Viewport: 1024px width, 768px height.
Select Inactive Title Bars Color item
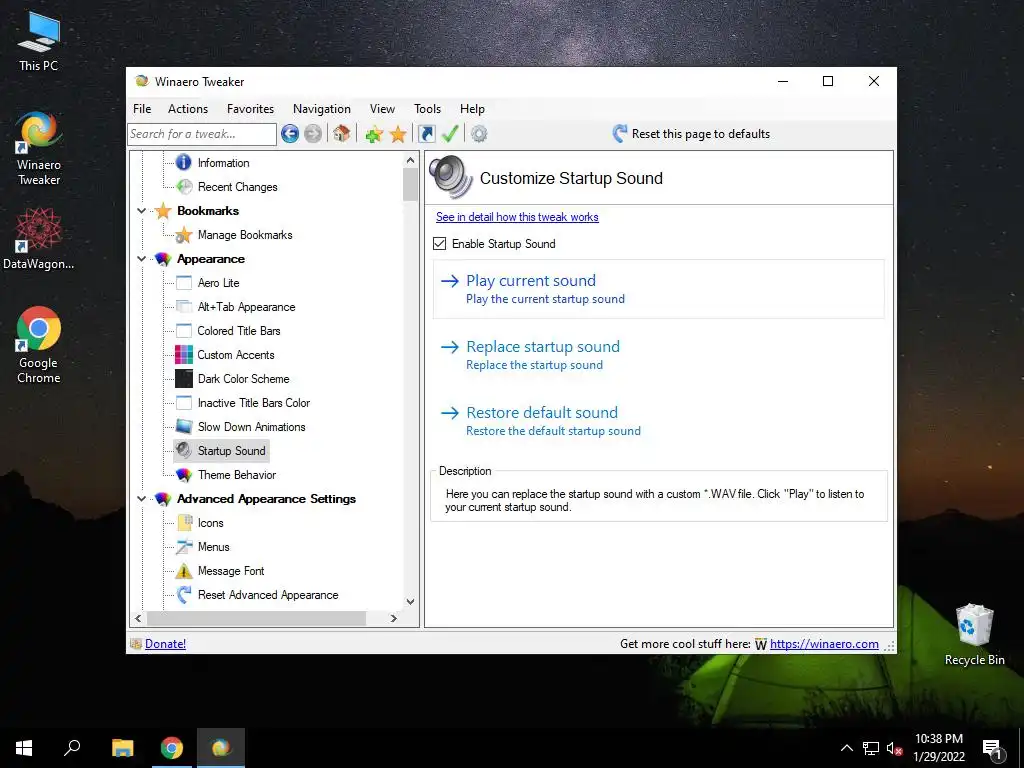tap(253, 403)
